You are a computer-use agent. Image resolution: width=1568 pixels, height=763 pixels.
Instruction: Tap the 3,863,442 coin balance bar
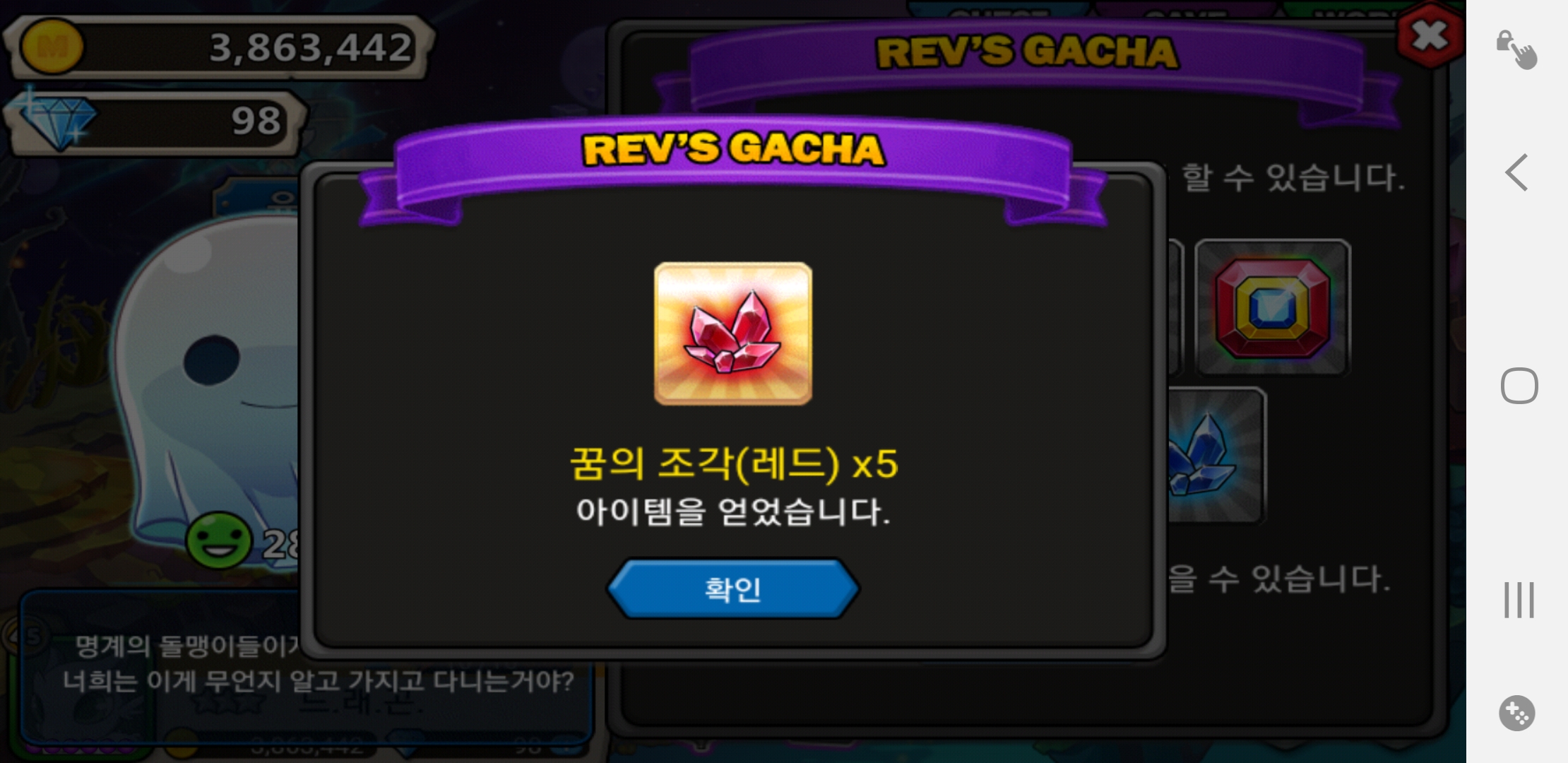[x=219, y=47]
